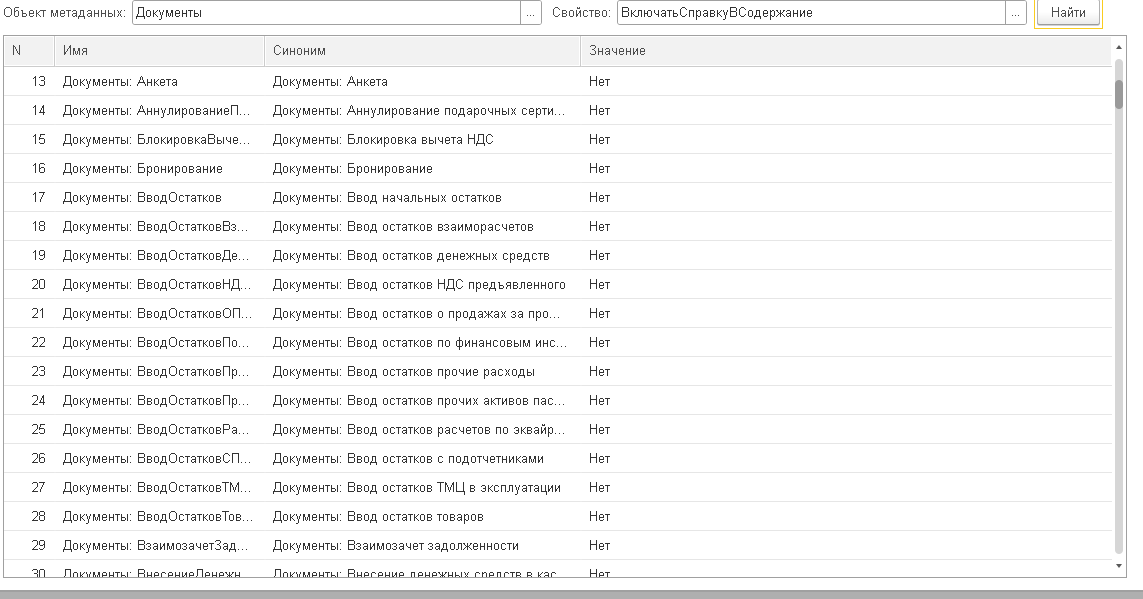The image size is (1143, 599).
Task: Select row Документы: Бронирование
Action: coord(558,168)
